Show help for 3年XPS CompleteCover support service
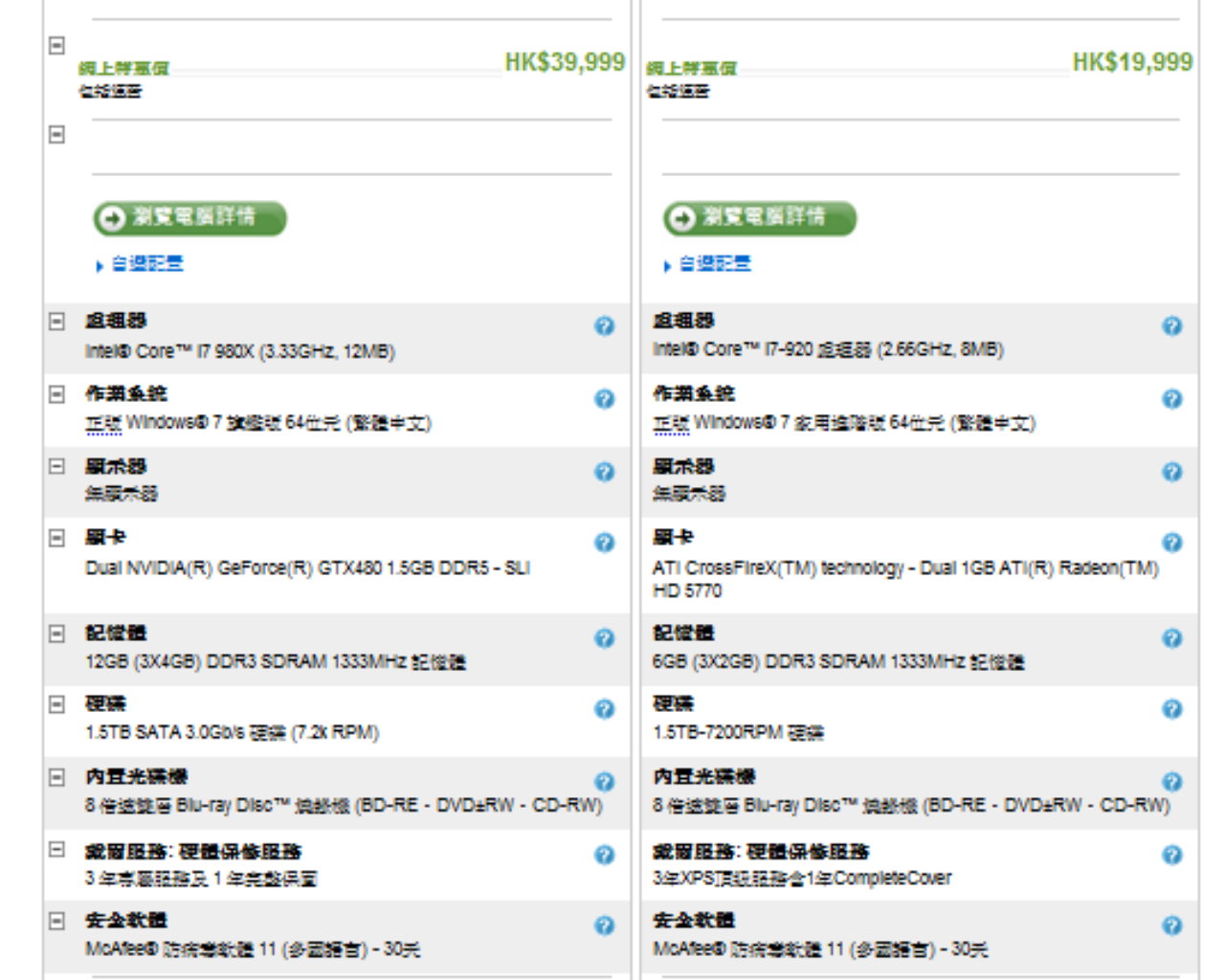The width and height of the screenshot is (1225, 980). pyautogui.click(x=1171, y=855)
